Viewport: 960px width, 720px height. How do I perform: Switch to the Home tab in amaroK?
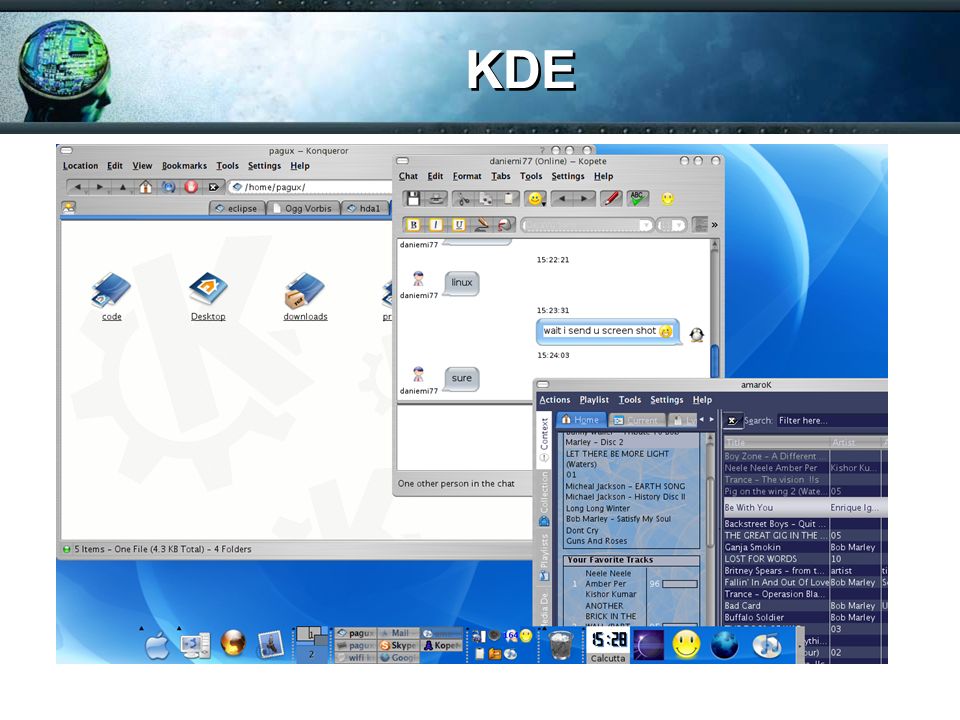coord(580,419)
